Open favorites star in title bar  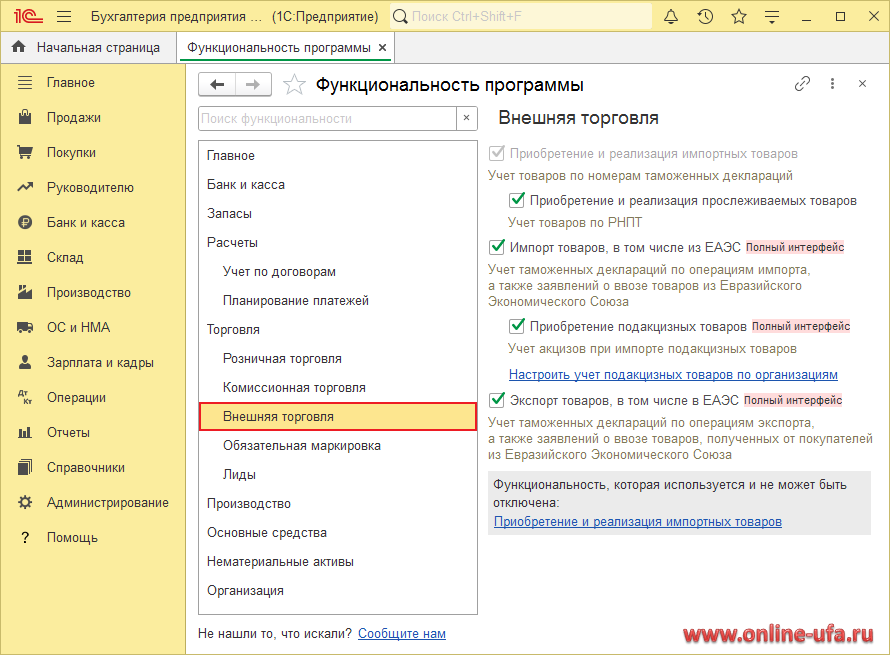[738, 17]
